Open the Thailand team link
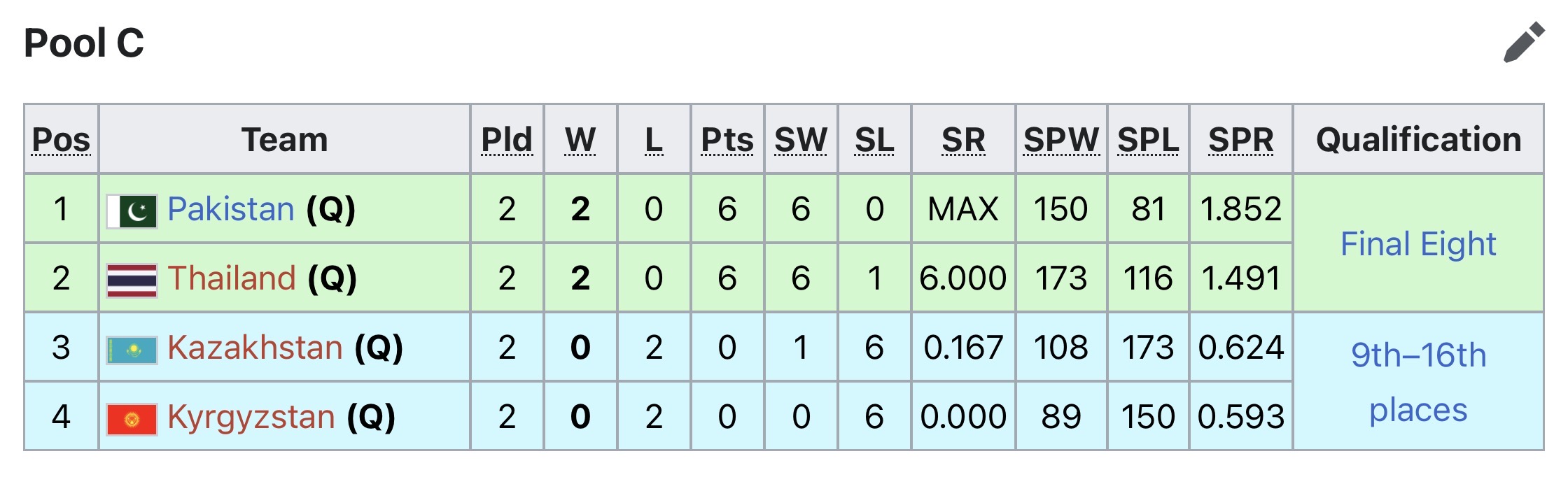This screenshot has height=477, width=1568. tap(232, 278)
